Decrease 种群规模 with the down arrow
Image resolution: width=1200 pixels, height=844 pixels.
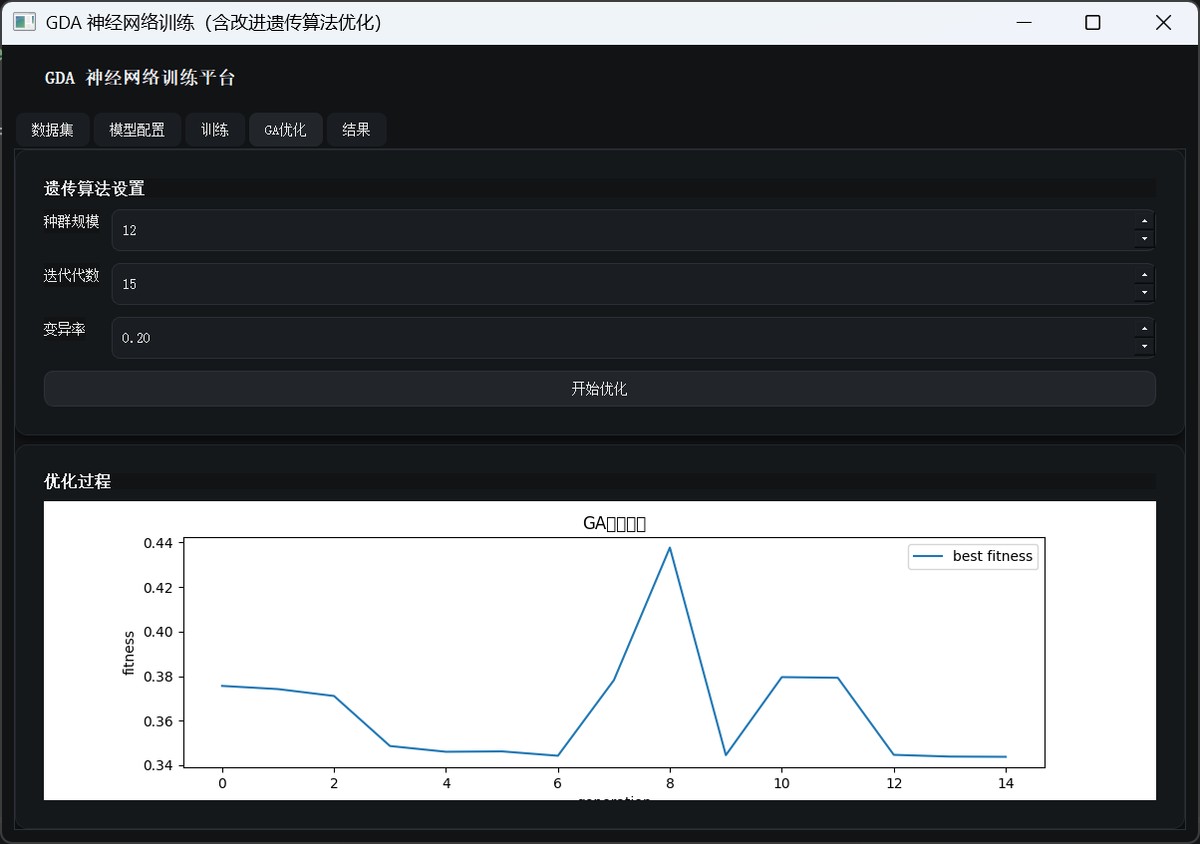click(x=1144, y=239)
